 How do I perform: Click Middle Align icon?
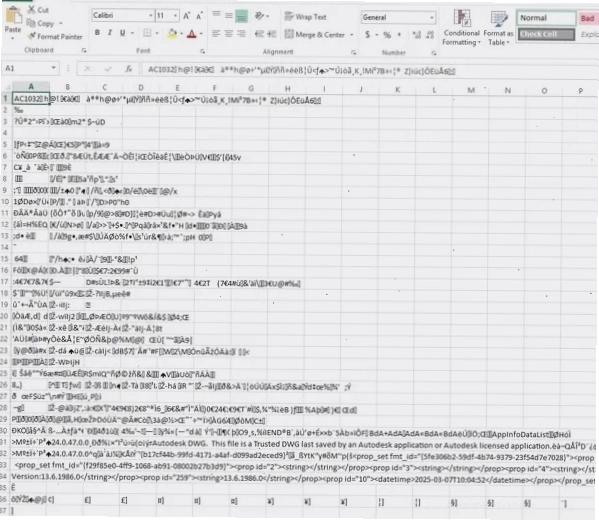[228, 15]
